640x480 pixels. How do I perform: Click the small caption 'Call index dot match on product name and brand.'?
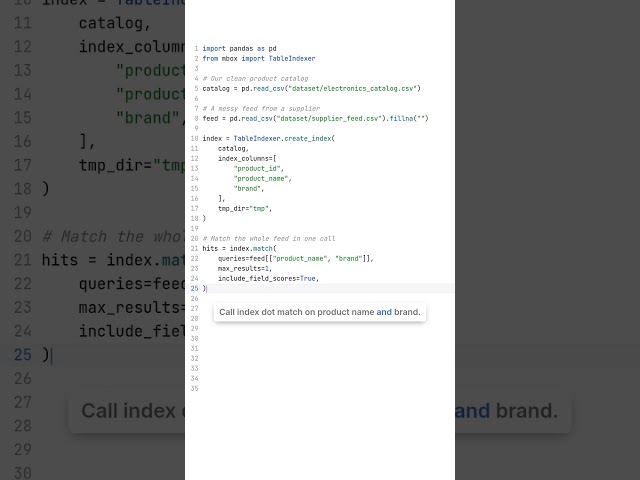(x=320, y=312)
